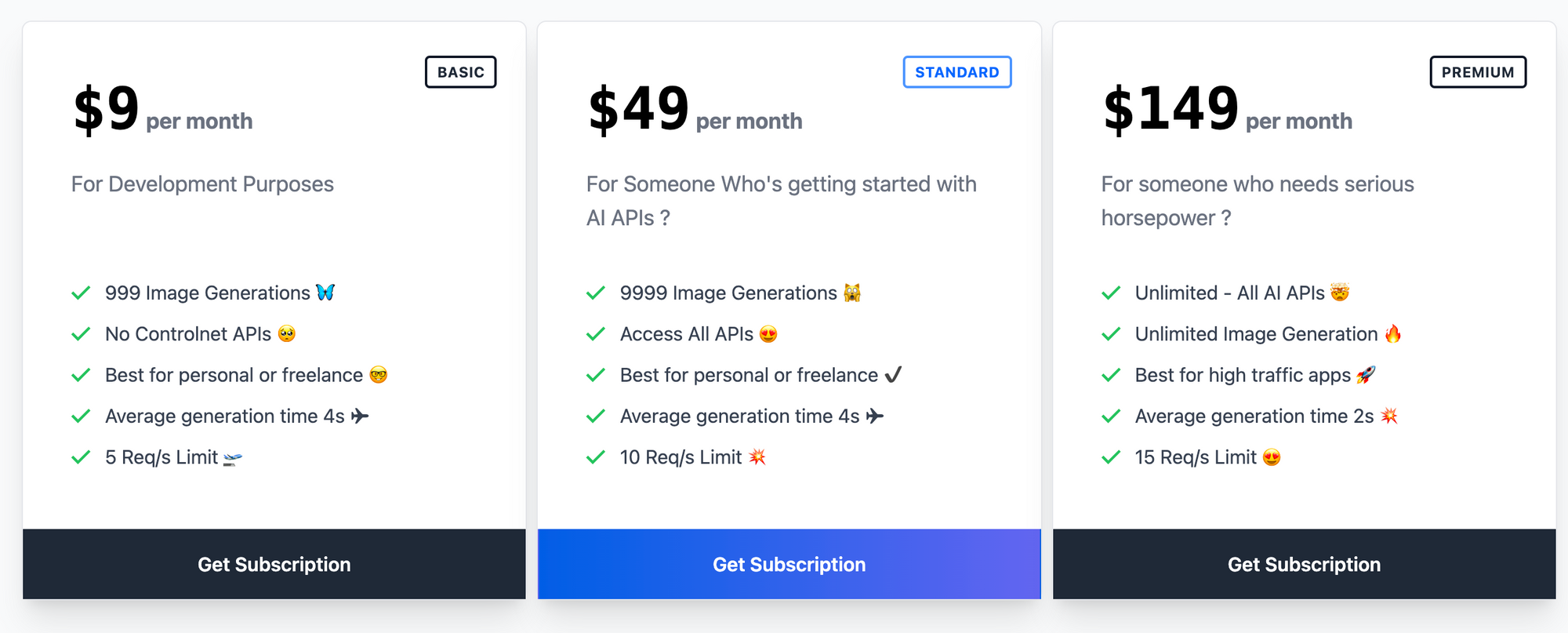Select the PREMIUM plan badge
The height and width of the screenshot is (633, 1568).
coord(1478,72)
